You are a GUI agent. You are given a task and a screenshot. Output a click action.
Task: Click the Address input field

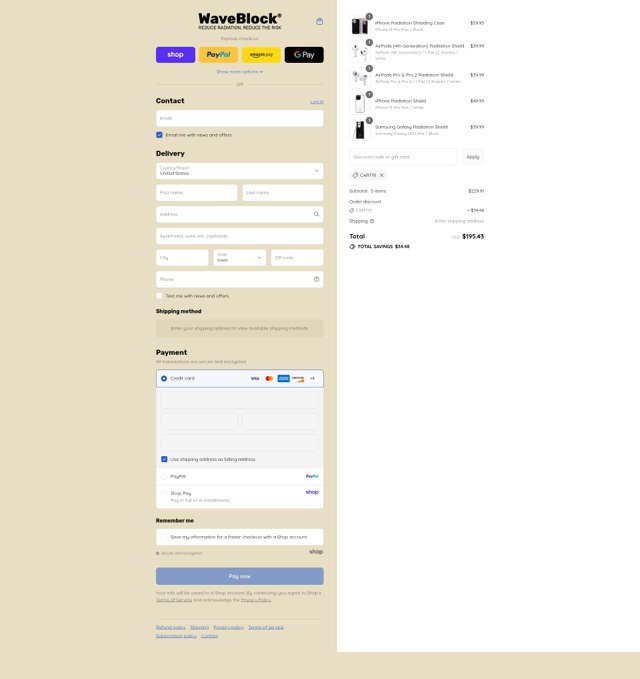pos(239,214)
